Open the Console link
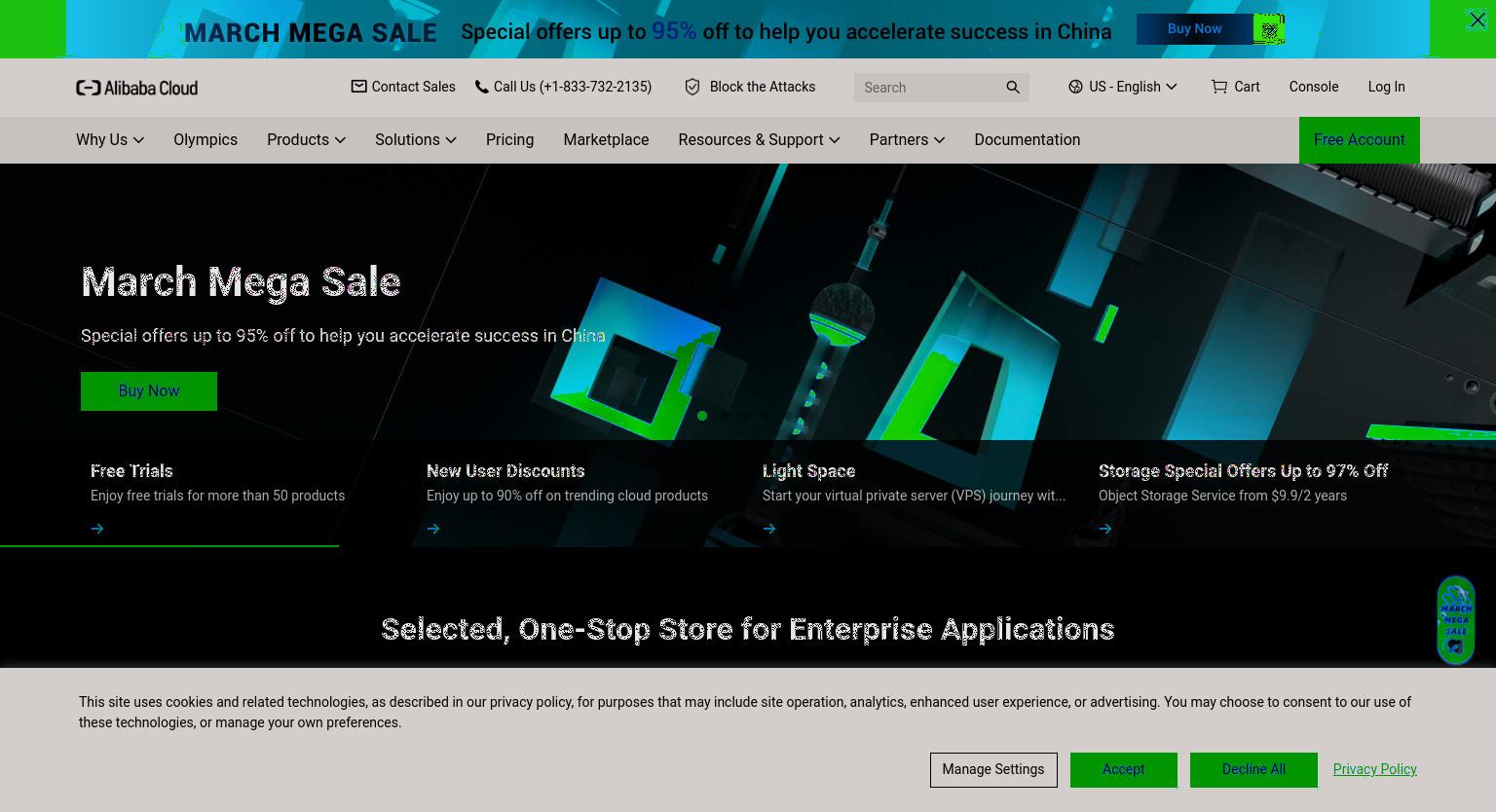Image resolution: width=1496 pixels, height=812 pixels. click(x=1313, y=87)
